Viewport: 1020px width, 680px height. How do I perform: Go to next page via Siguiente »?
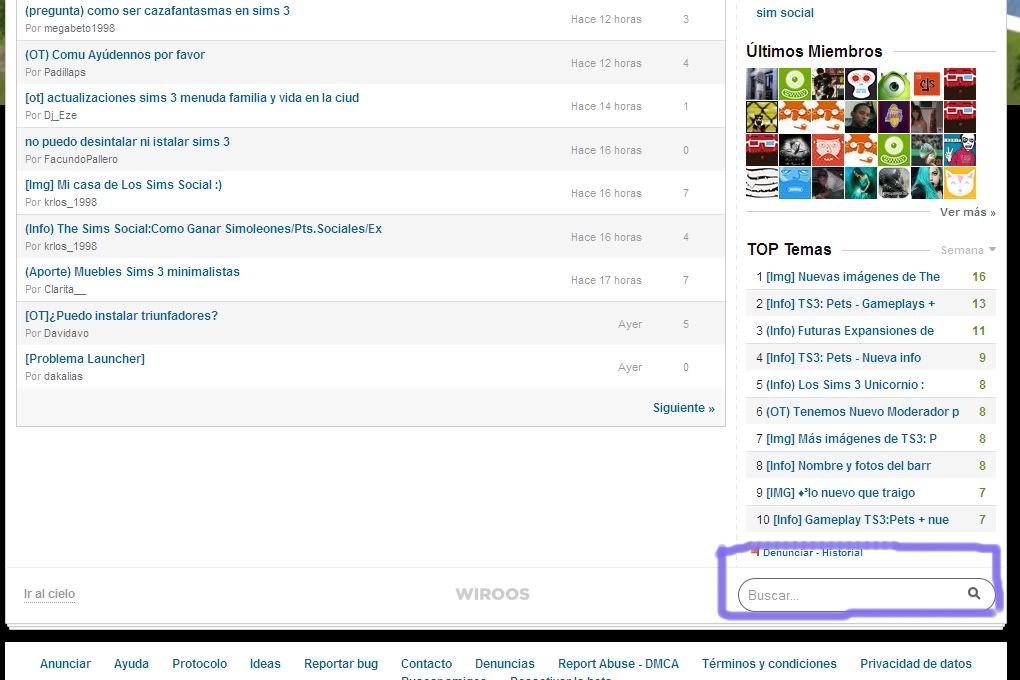[684, 408]
